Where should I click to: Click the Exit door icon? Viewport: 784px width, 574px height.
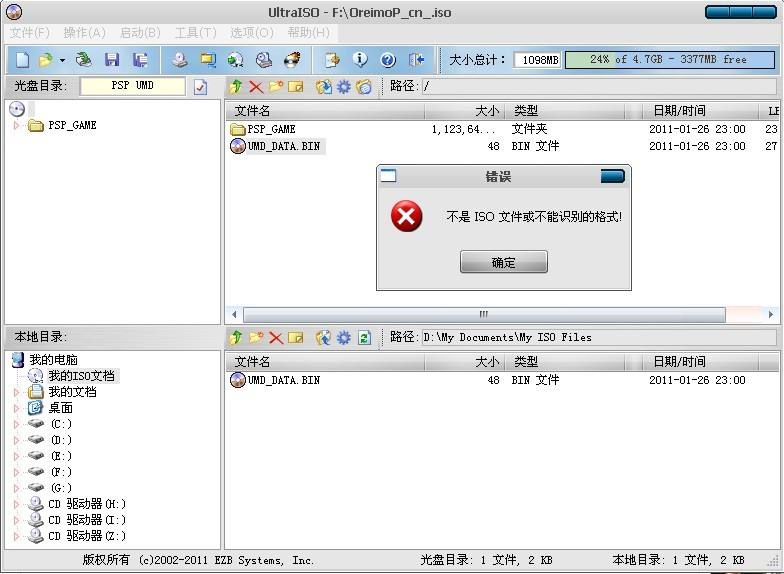[x=416, y=60]
